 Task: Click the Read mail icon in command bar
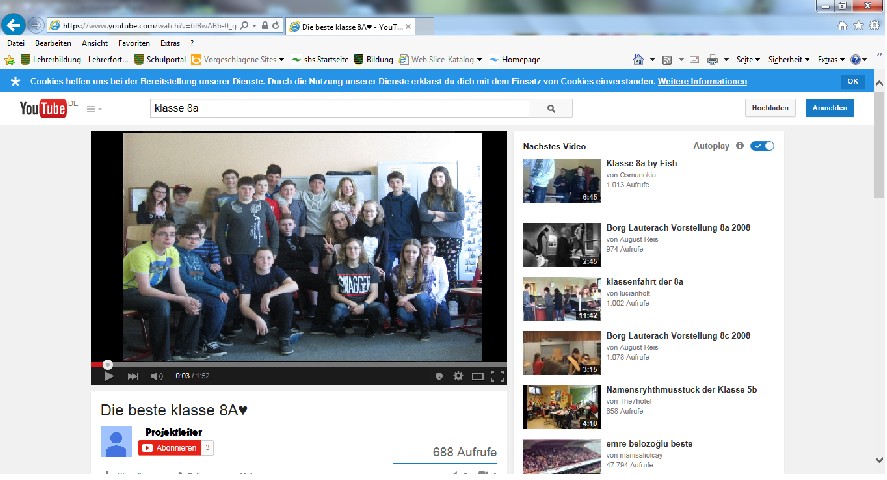pyautogui.click(x=695, y=59)
